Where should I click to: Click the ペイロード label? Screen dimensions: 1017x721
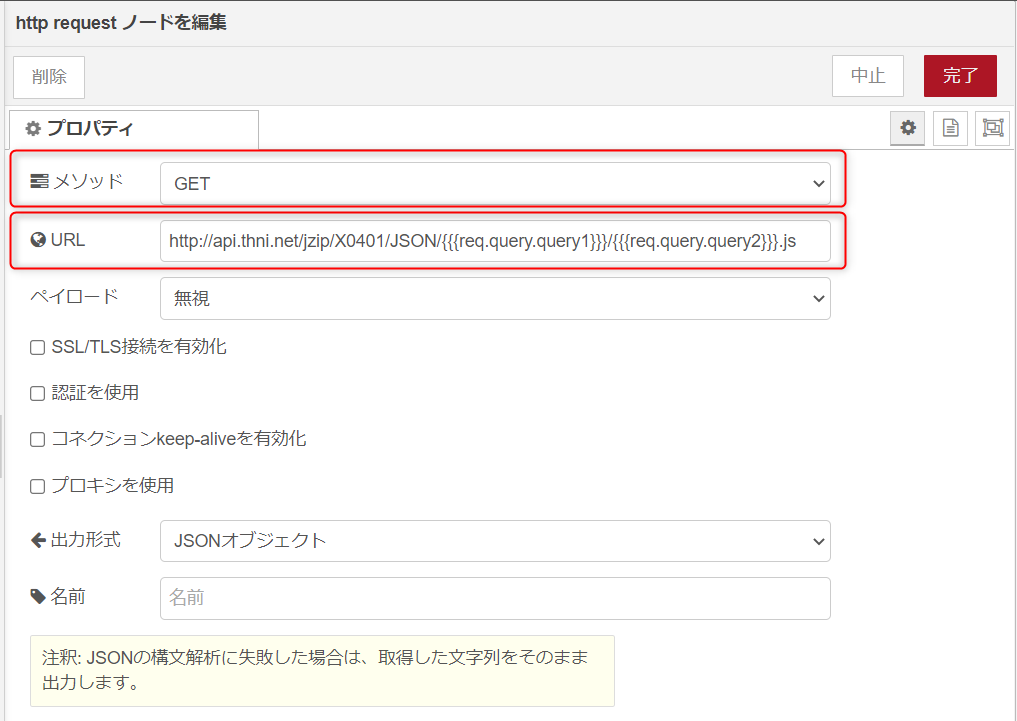click(x=75, y=297)
